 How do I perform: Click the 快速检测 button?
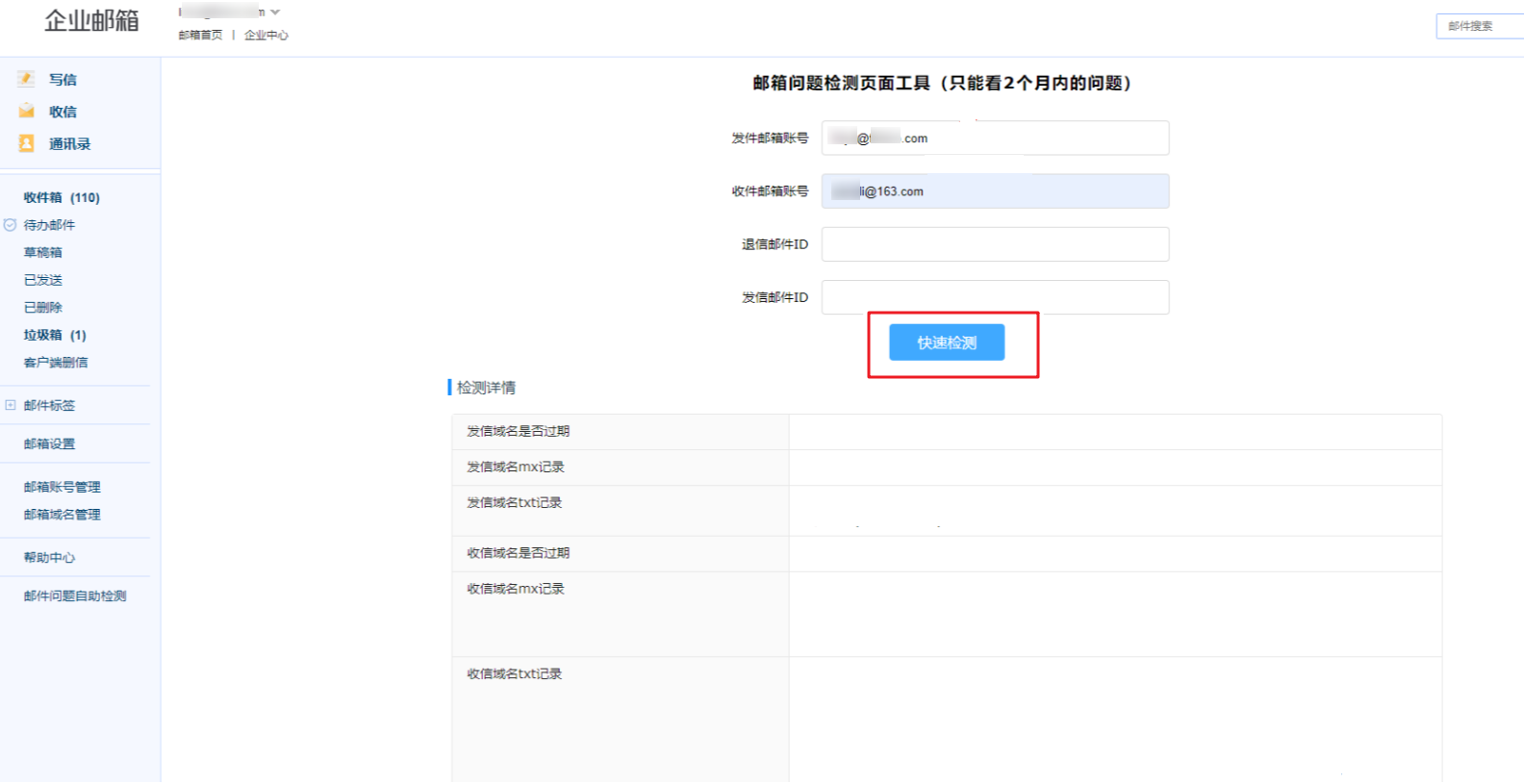946,342
